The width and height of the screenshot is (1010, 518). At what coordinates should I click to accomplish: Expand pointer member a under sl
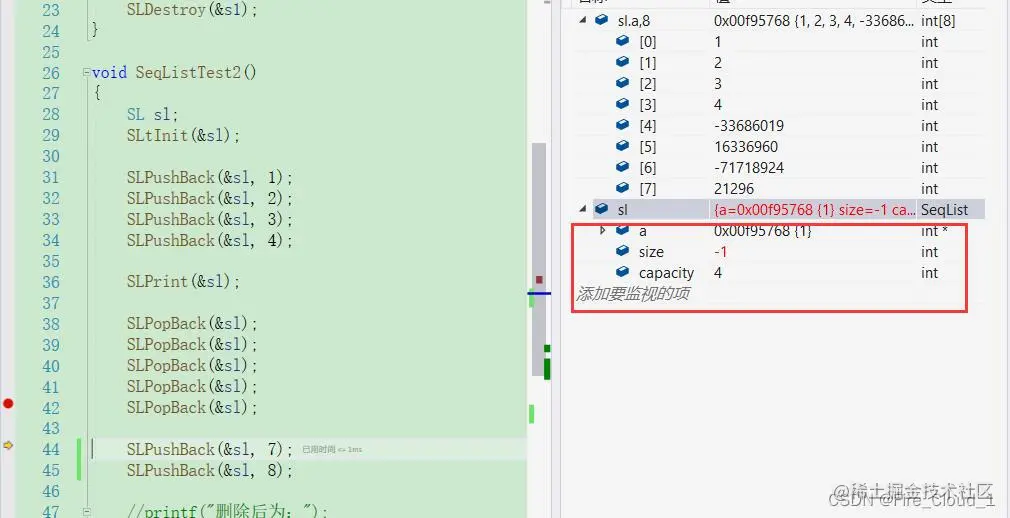(603, 230)
